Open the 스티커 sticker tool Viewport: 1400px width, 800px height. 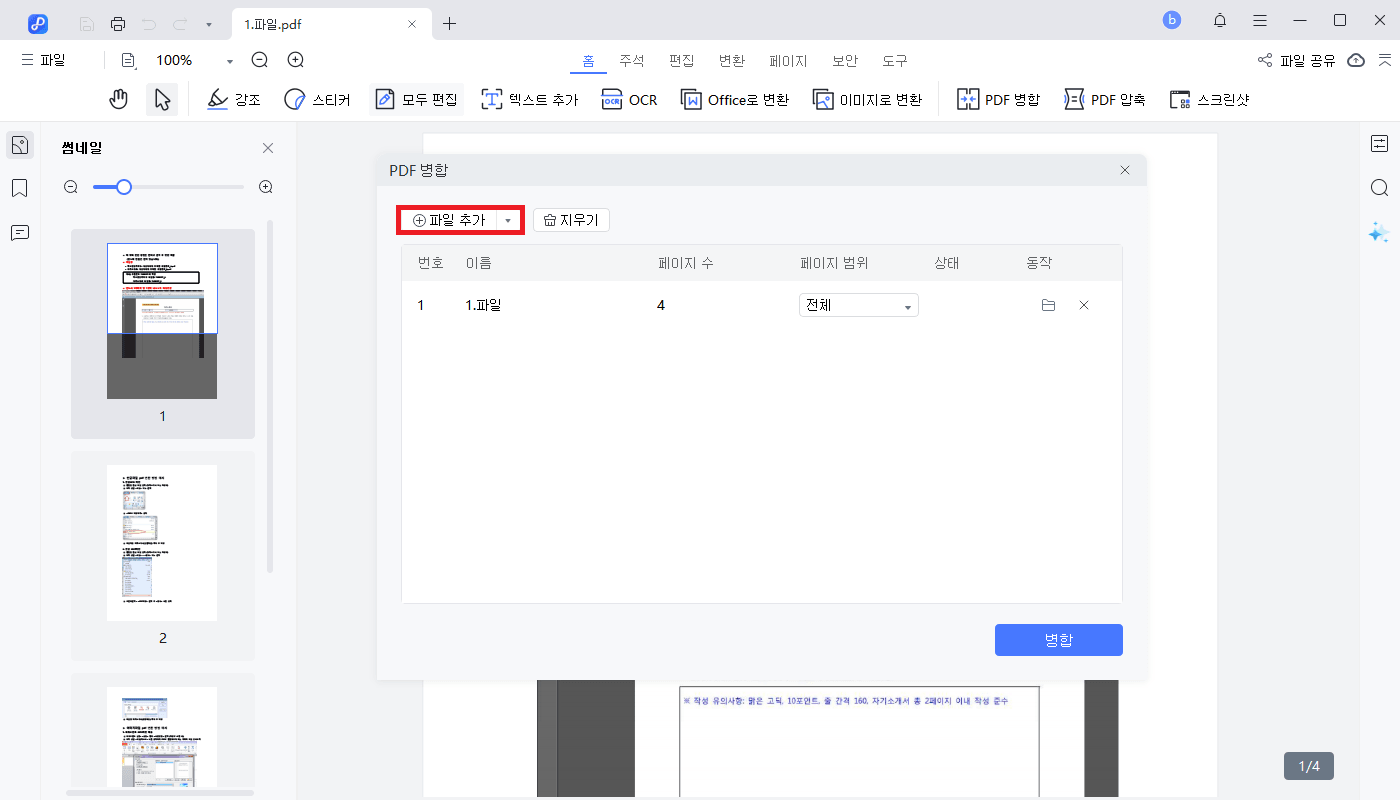(317, 100)
